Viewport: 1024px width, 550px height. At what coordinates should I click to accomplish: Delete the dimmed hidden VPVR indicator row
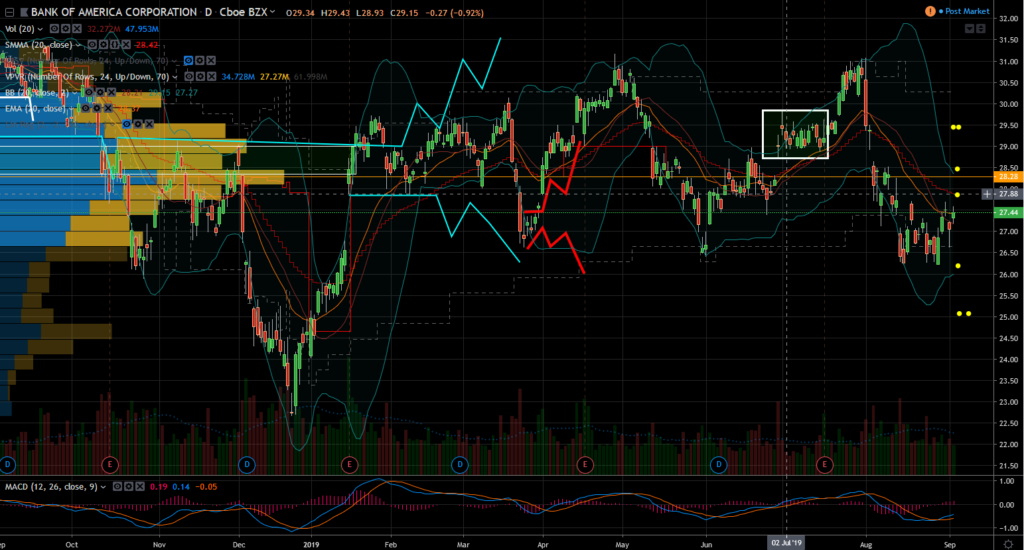tap(211, 61)
